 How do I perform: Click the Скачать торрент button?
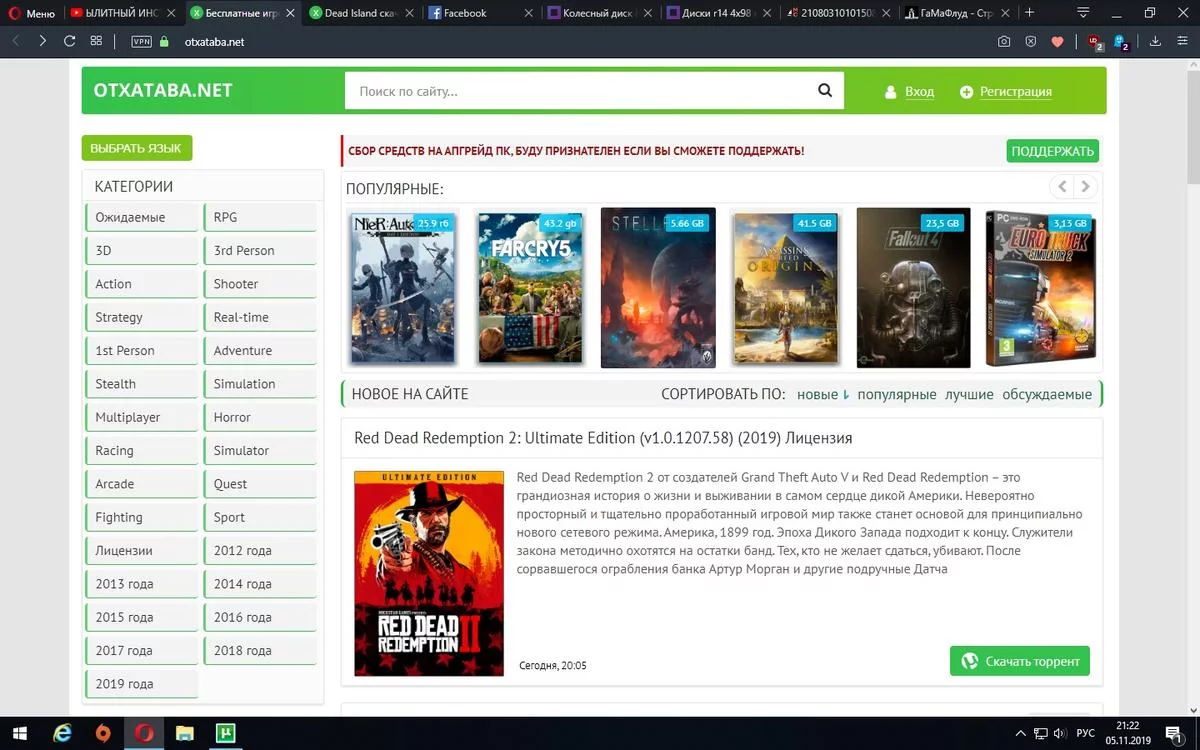[1019, 661]
